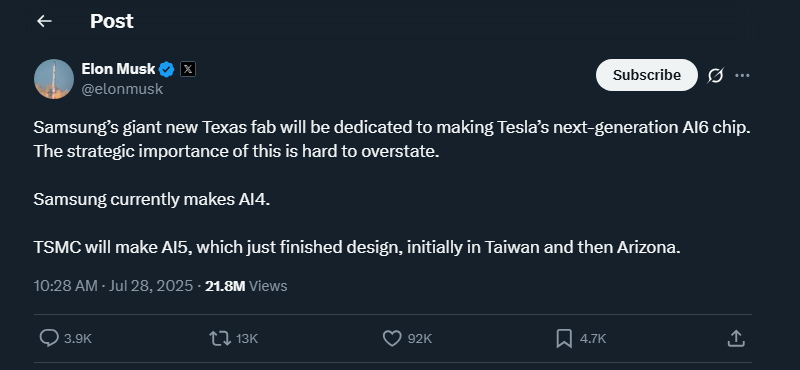Click the Grok explain-post icon

715,76
